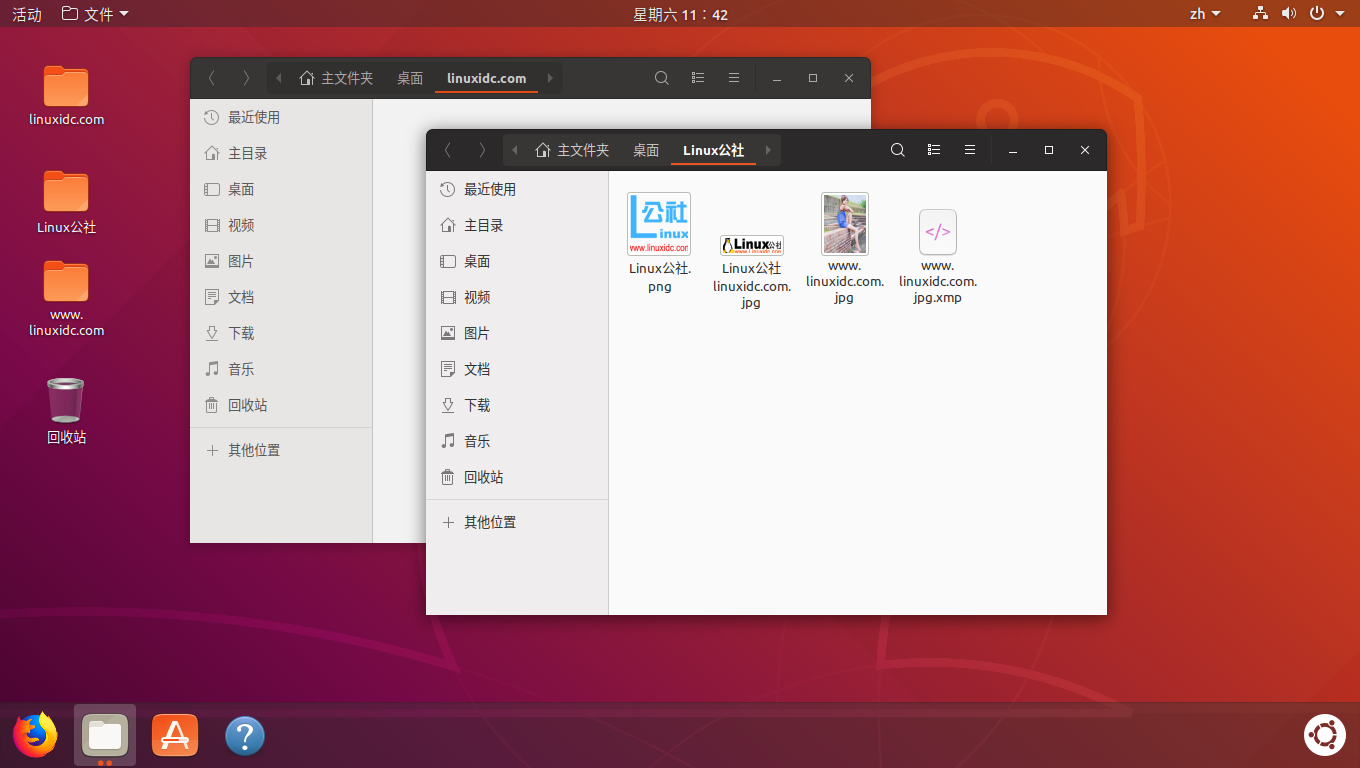
Task: Toggle list view in Linux公社 window
Action: click(934, 150)
